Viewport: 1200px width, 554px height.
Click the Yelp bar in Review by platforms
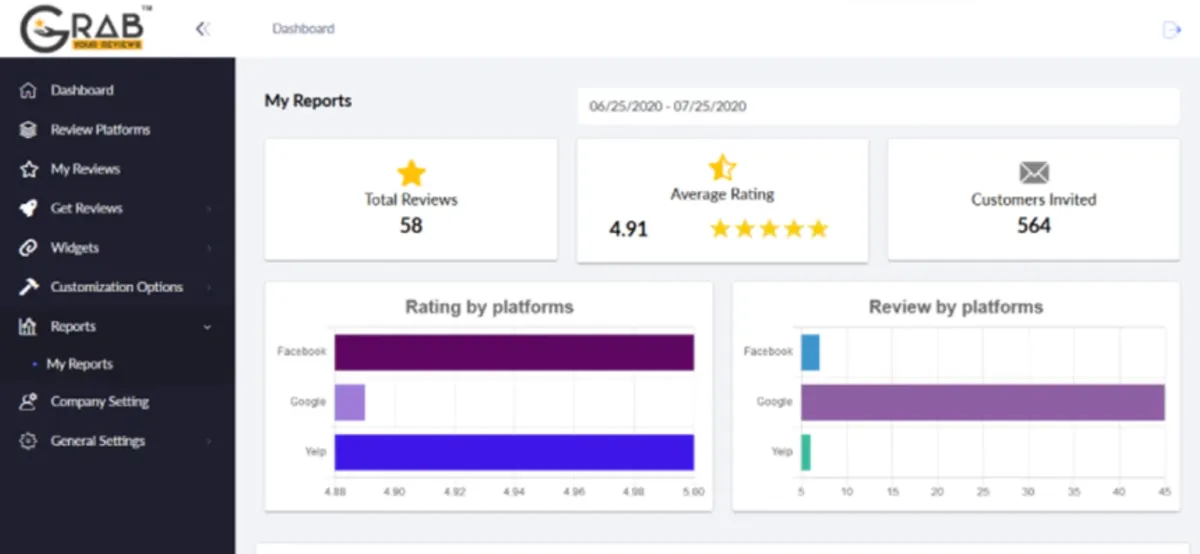click(x=806, y=452)
